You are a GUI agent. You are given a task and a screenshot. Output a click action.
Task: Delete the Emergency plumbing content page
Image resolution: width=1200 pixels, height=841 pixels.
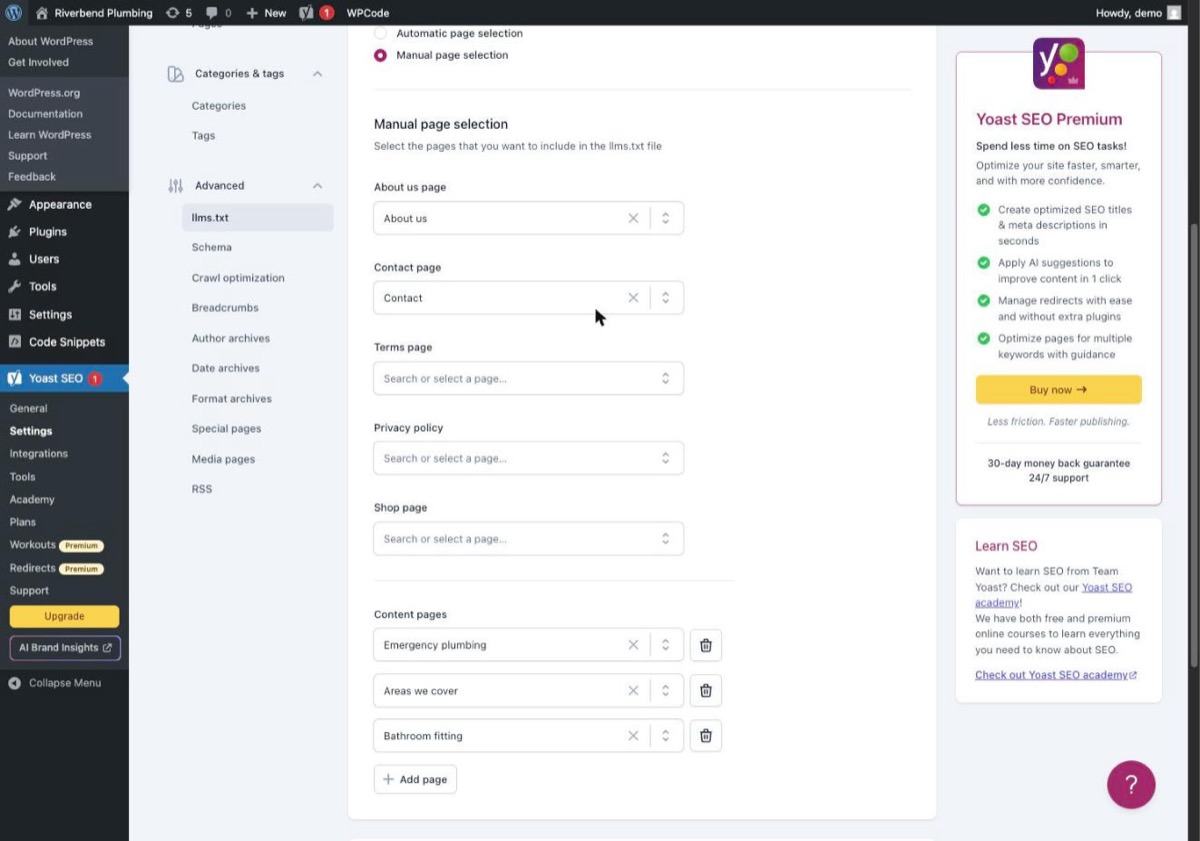click(x=706, y=645)
